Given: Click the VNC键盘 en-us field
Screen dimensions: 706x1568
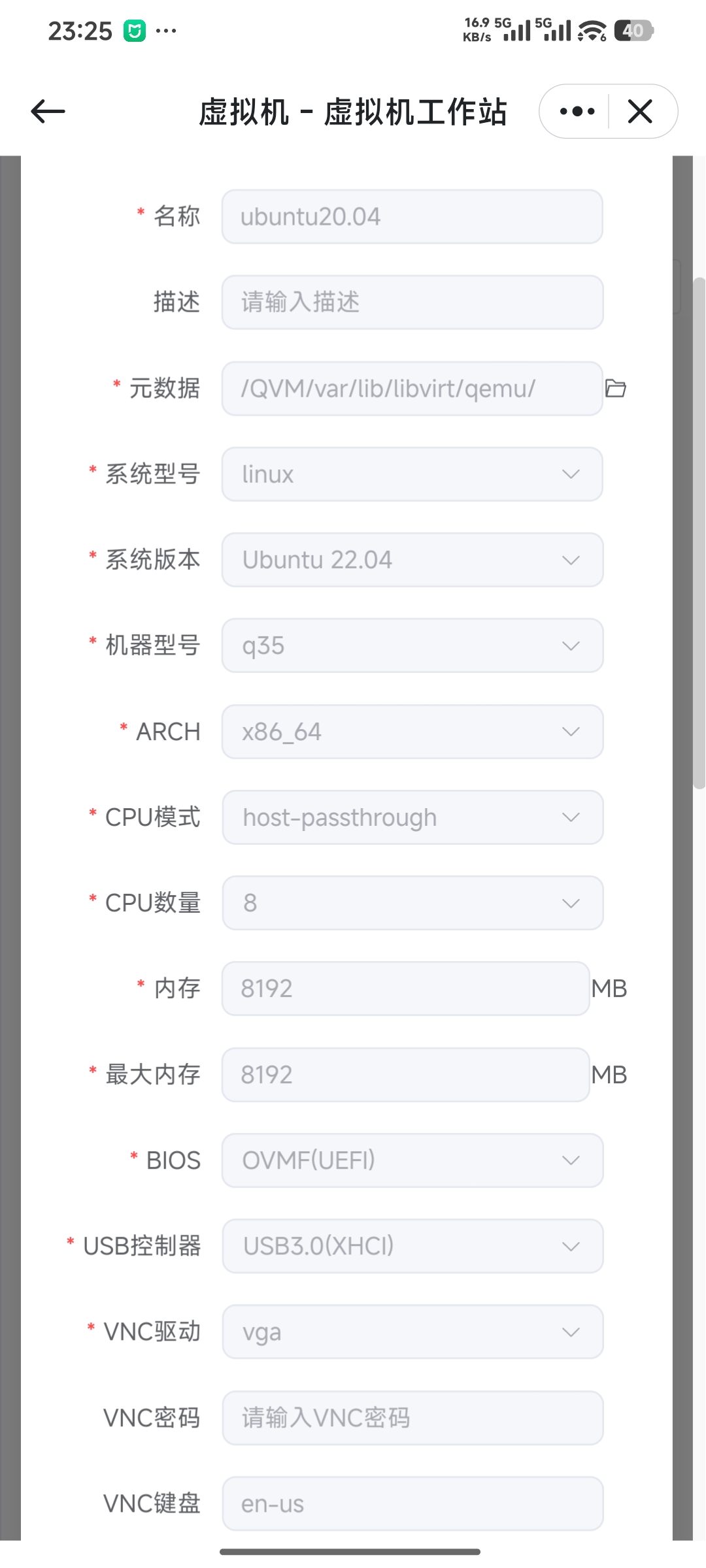Looking at the screenshot, I should point(412,1503).
